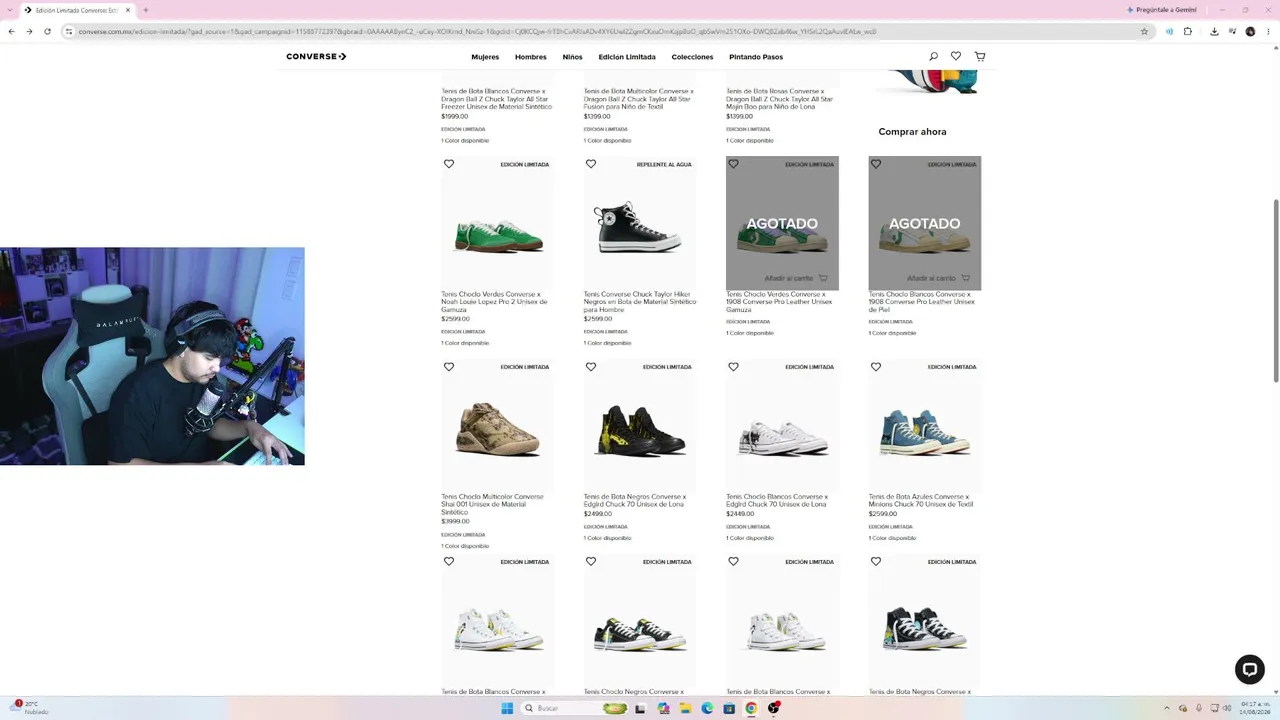Open the Edición Limitada menu
This screenshot has width=1280, height=720.
pyautogui.click(x=627, y=57)
